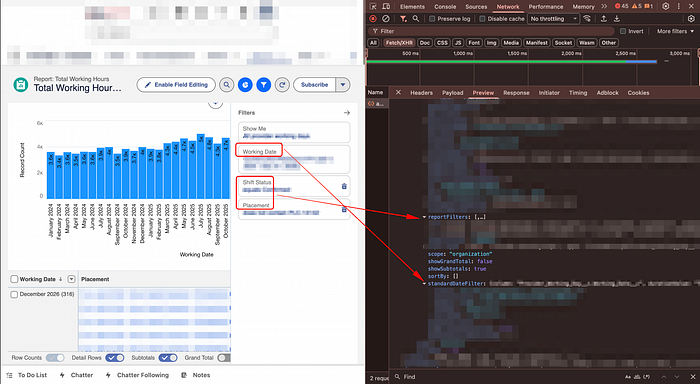This screenshot has height=384, width=700.
Task: Remove the Placement filter with the trash icon
Action: (344, 209)
